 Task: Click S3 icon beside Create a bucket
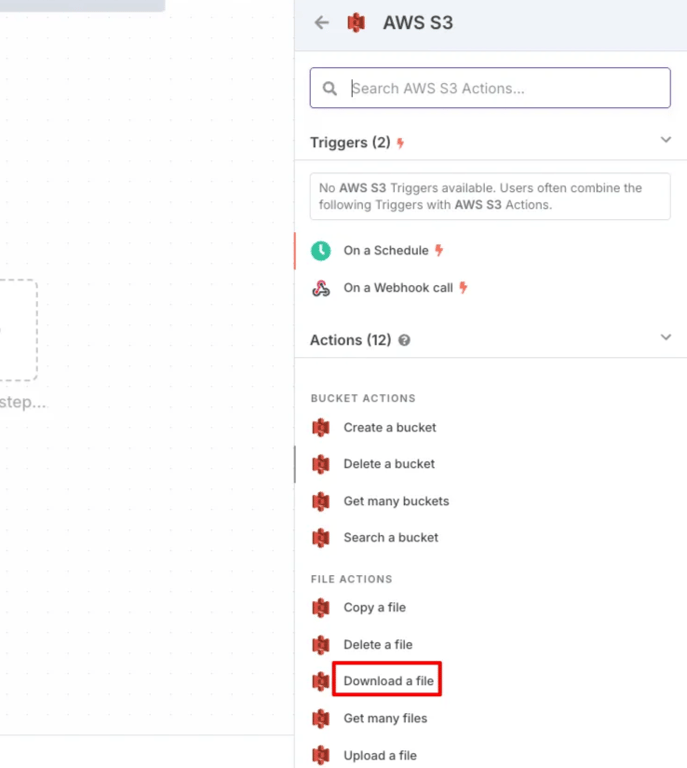[x=321, y=428]
